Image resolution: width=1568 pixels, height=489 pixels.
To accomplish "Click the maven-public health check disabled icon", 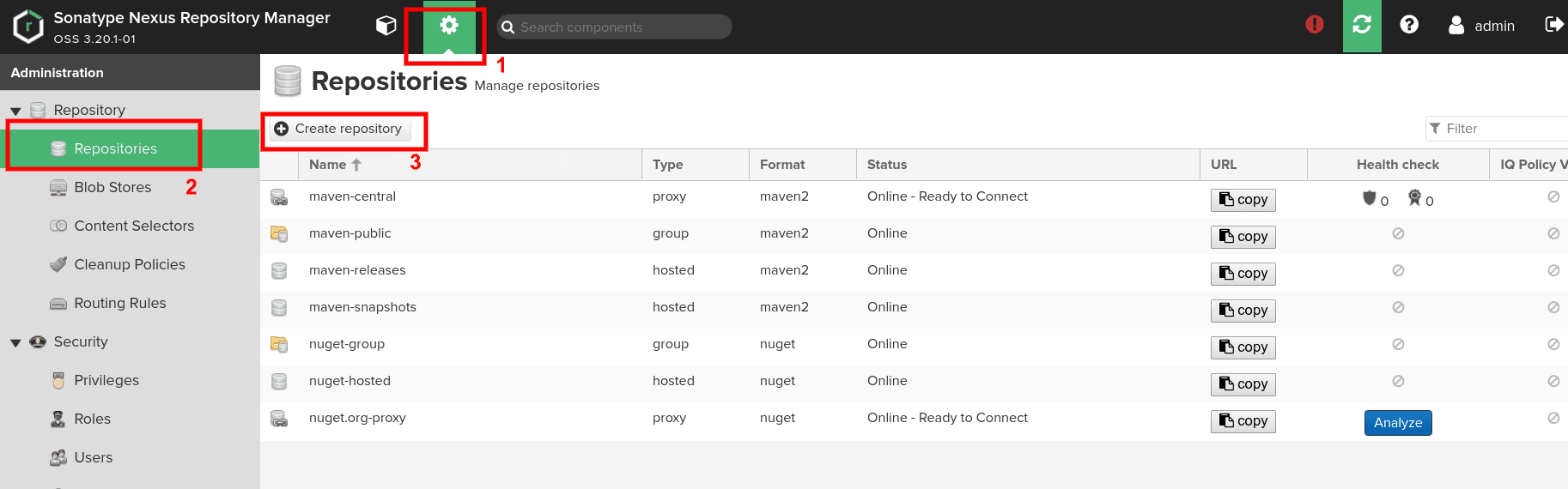I will (x=1398, y=233).
